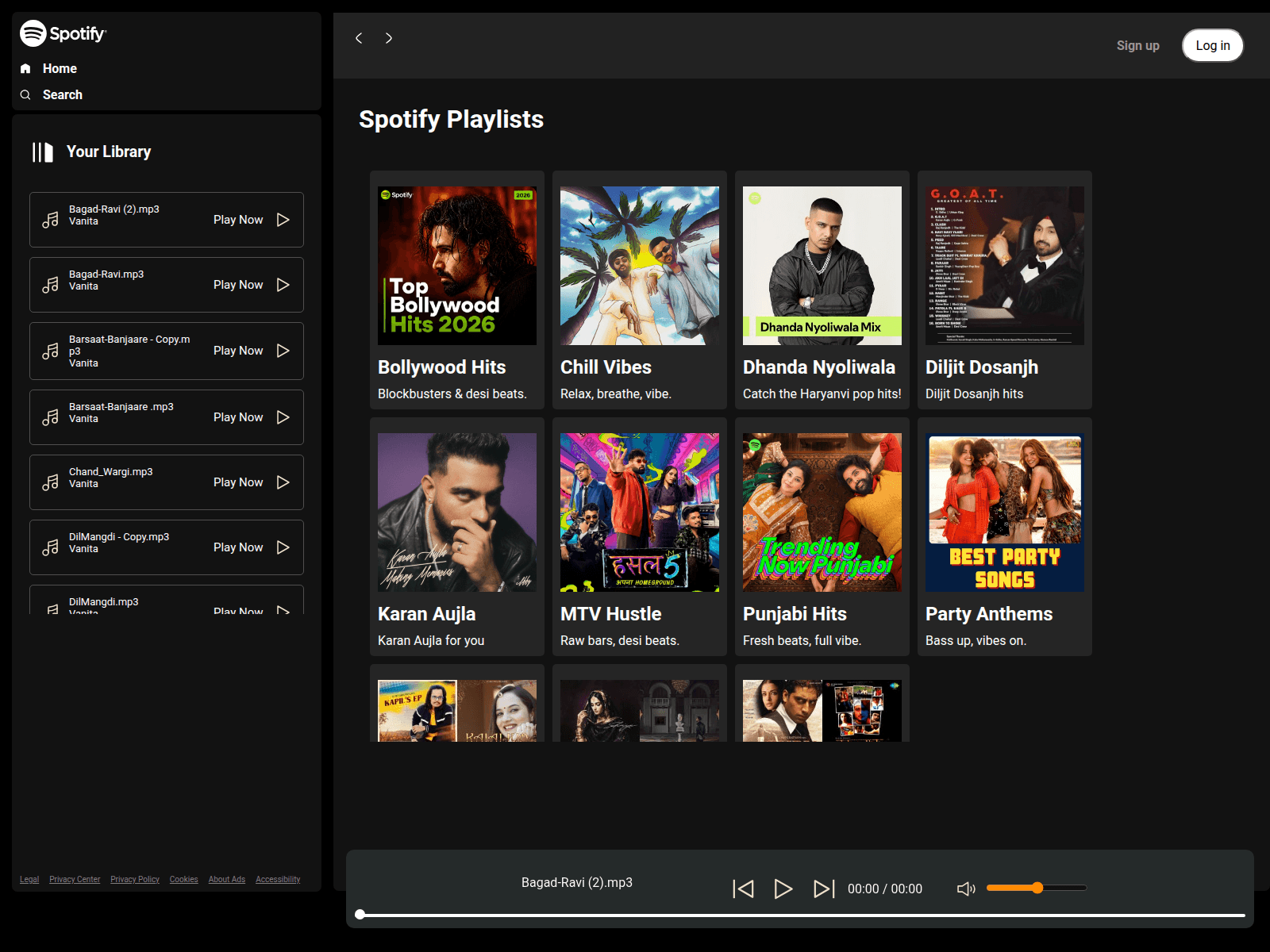Viewport: 1270px width, 952px height.
Task: Click the player bar play button
Action: coord(783,889)
